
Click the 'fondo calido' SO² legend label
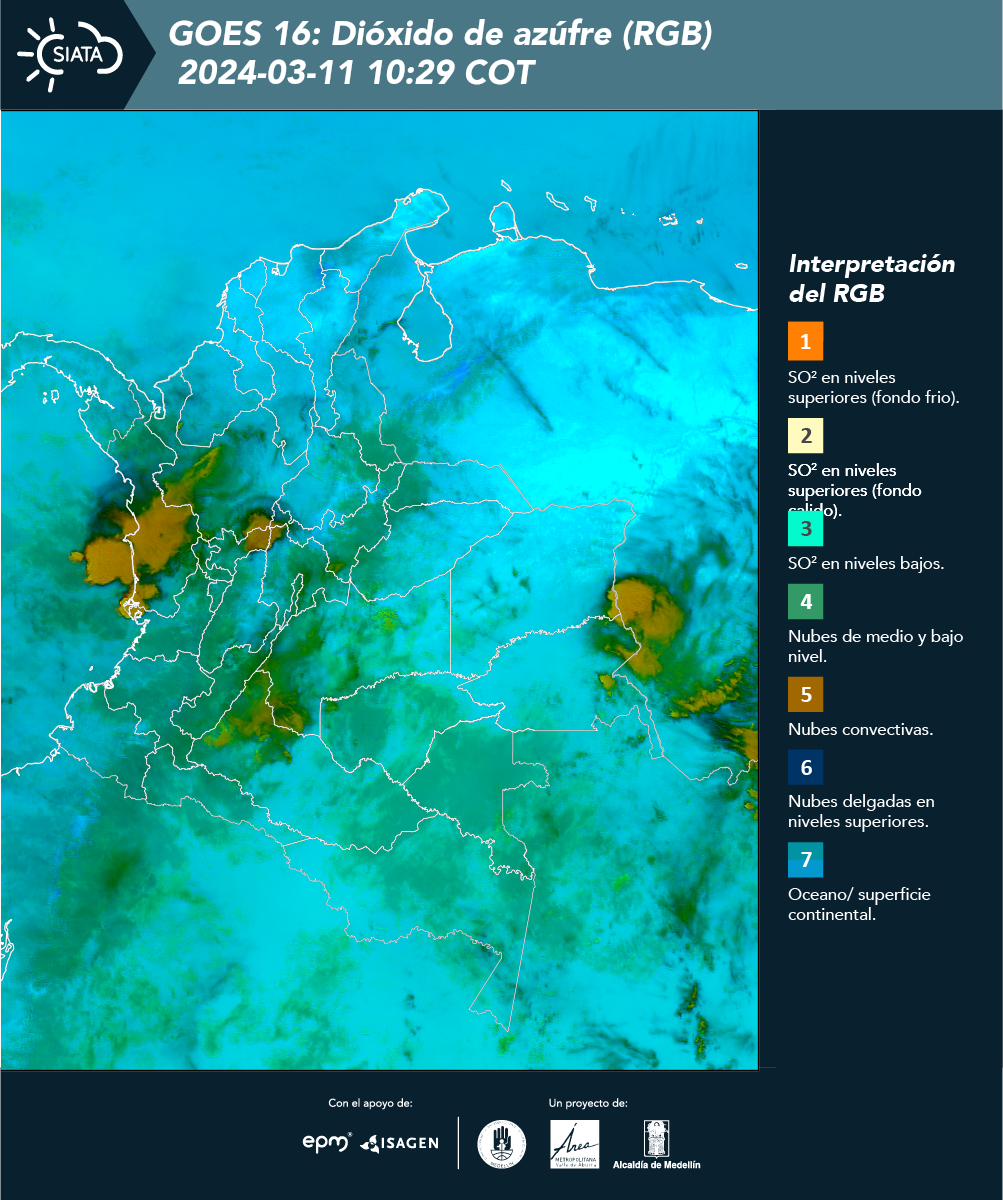click(x=855, y=491)
